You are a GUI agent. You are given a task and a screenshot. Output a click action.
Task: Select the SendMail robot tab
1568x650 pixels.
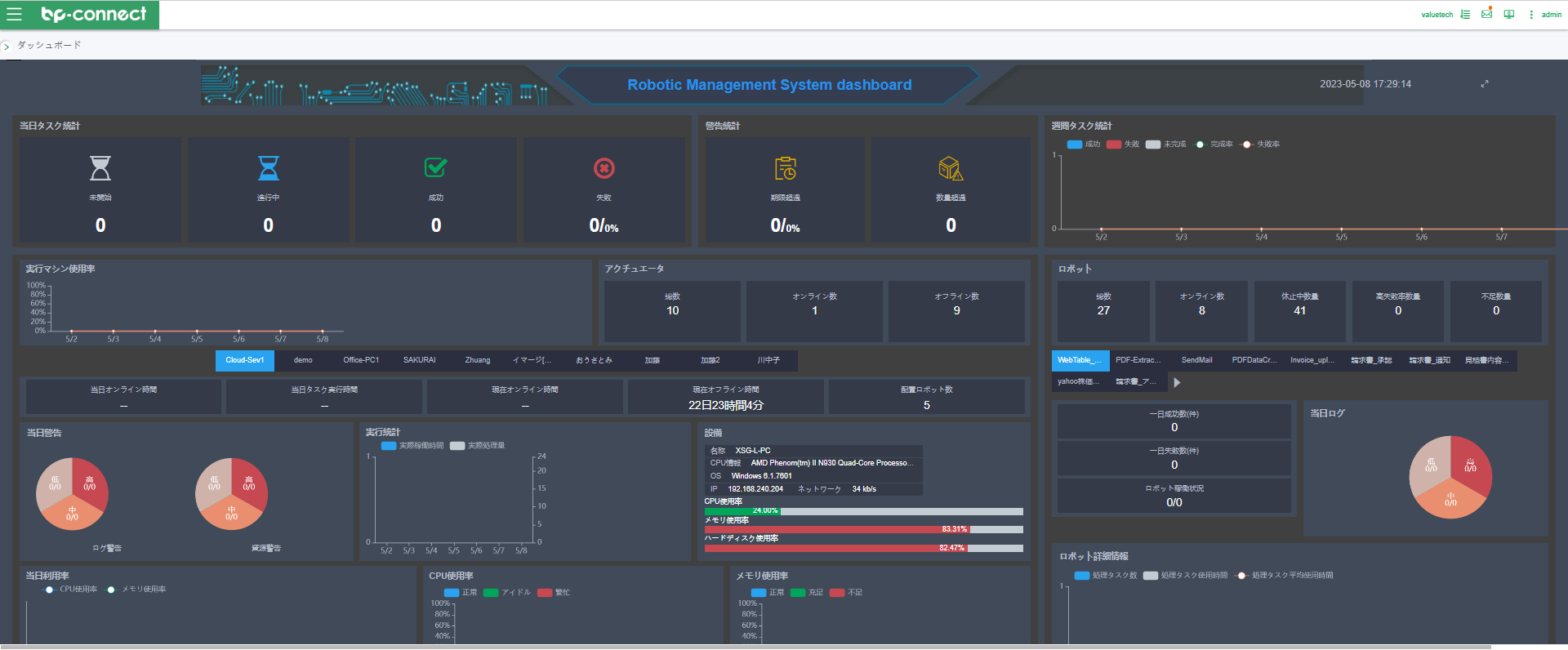click(1196, 360)
